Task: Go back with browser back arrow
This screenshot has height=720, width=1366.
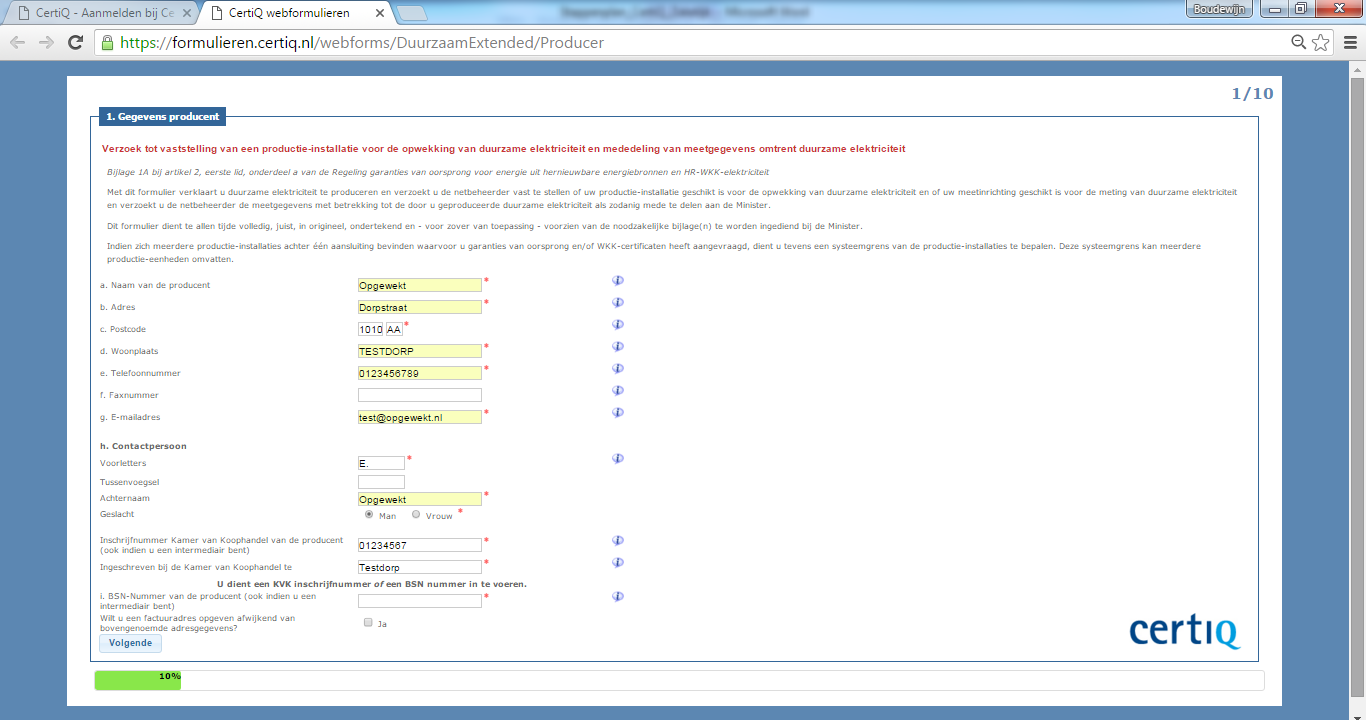Action: [18, 43]
